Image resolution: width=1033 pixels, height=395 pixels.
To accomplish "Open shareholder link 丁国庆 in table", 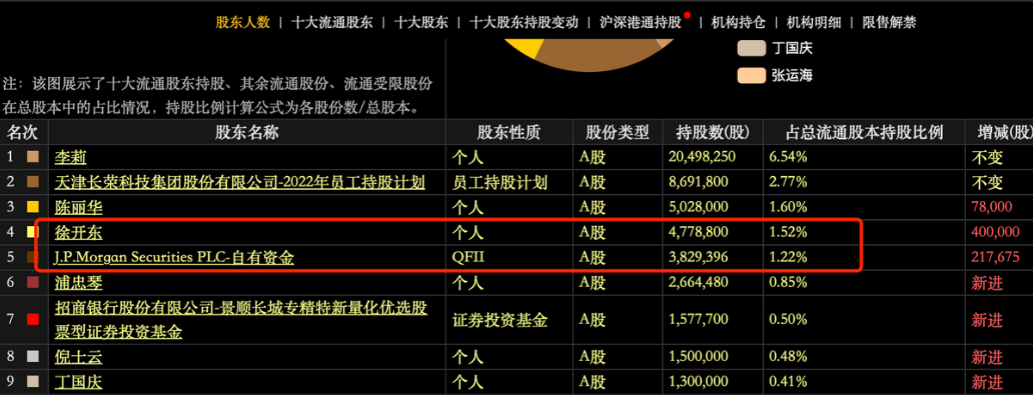I will 78,382.
